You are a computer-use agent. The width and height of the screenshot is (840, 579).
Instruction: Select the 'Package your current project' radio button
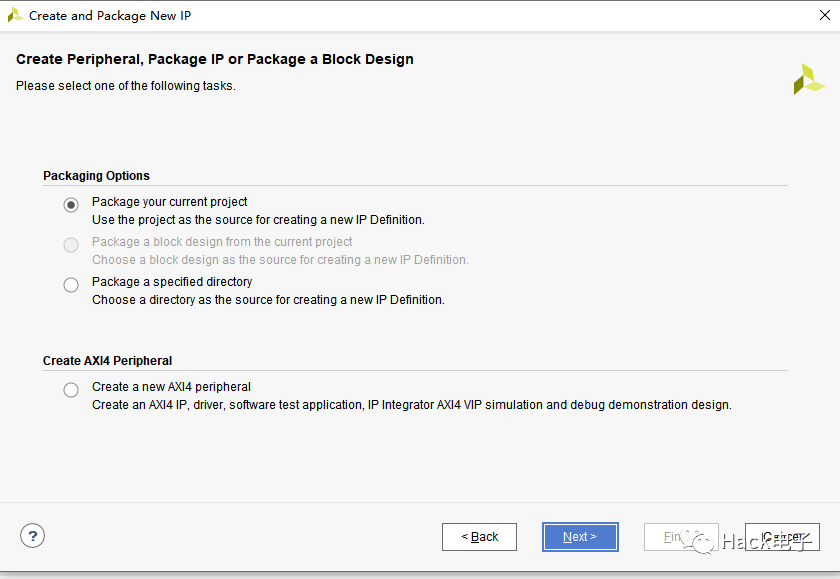click(71, 204)
